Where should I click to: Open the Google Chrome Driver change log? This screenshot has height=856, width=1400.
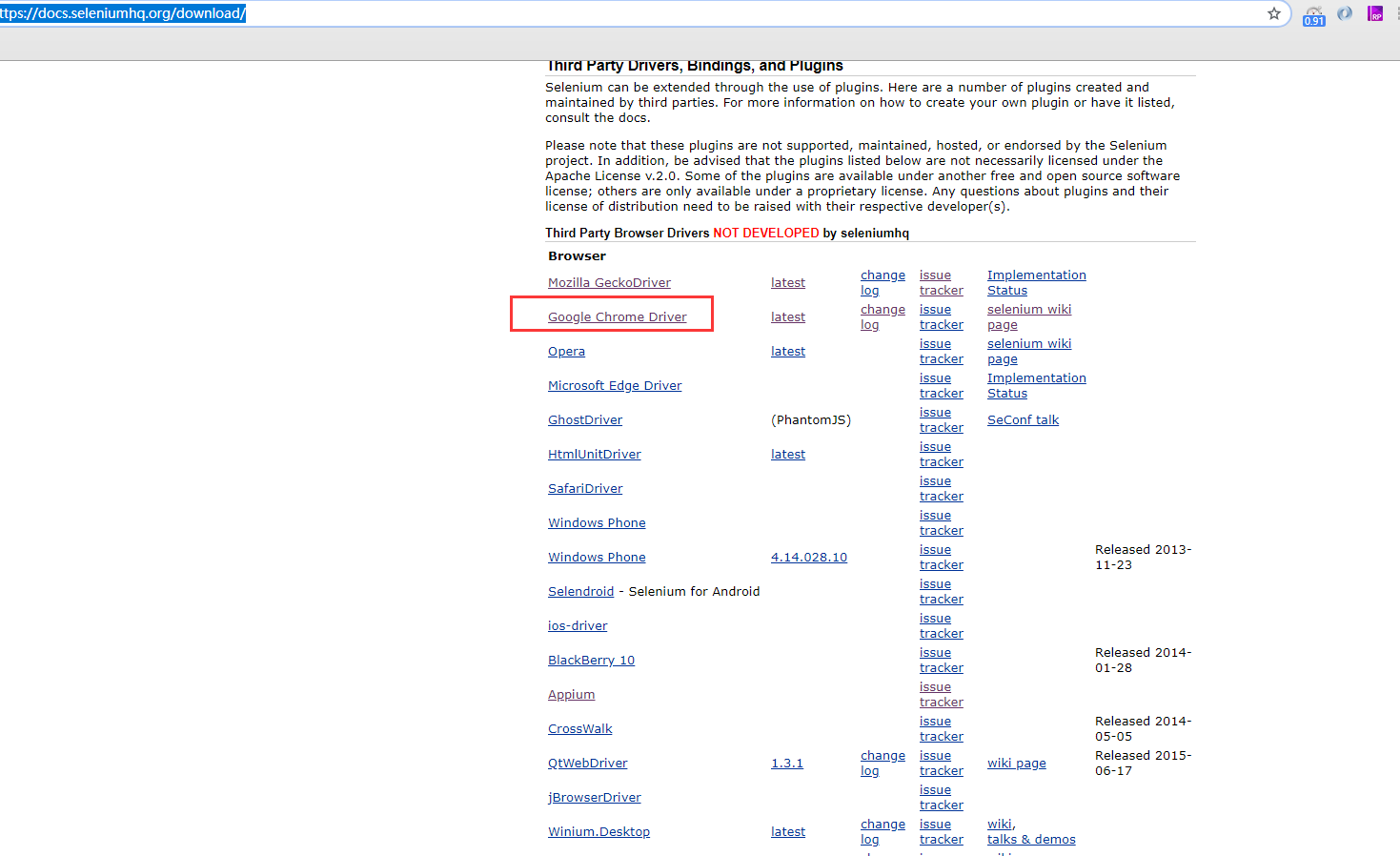pos(883,316)
